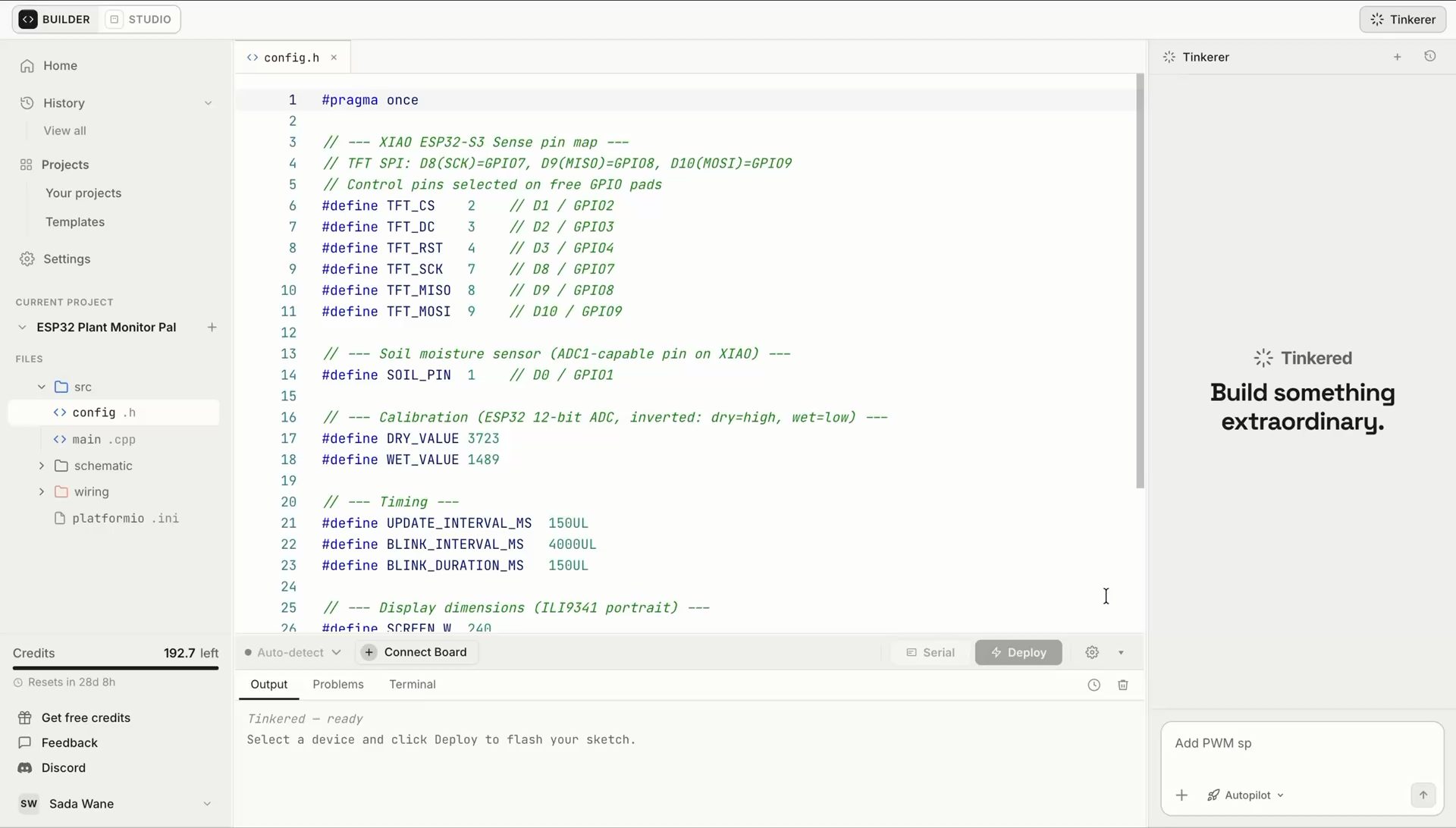This screenshot has height=828, width=1456.
Task: Open dropdown arrow beside build settings
Action: point(1121,653)
